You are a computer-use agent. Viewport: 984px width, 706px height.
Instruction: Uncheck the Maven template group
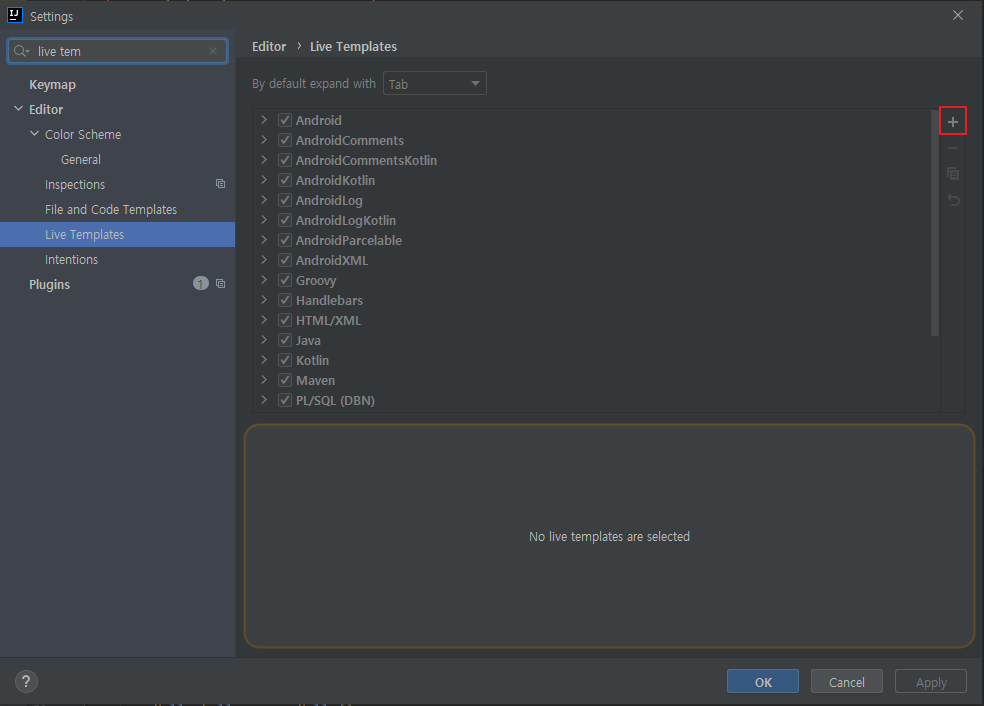(285, 380)
